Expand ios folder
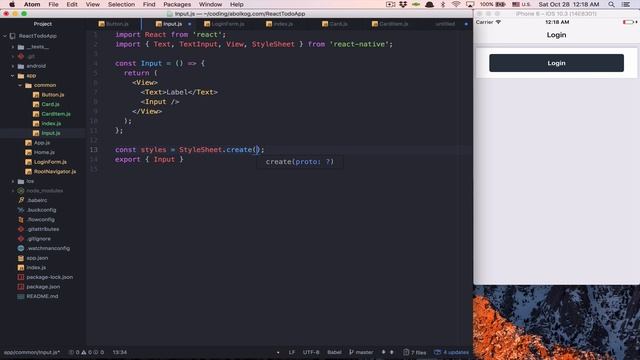 click(x=13, y=181)
